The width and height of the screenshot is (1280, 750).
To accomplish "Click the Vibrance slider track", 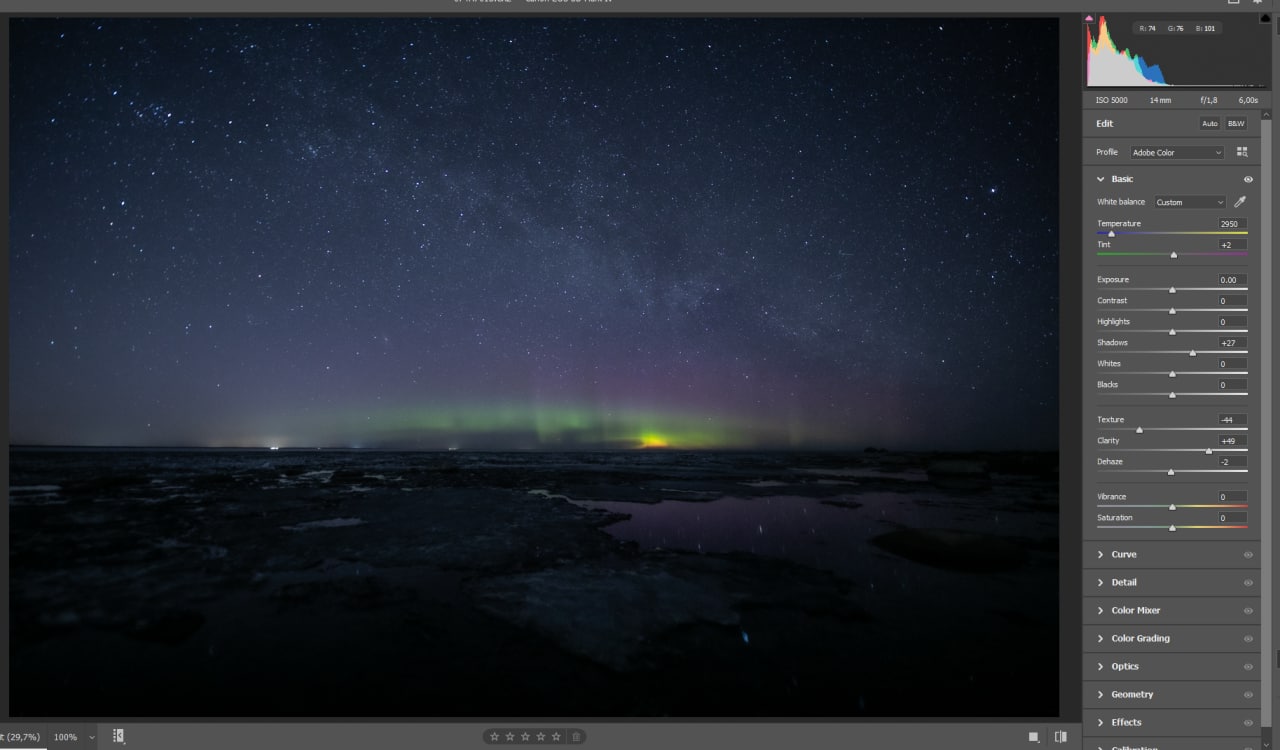I will 1172,506.
